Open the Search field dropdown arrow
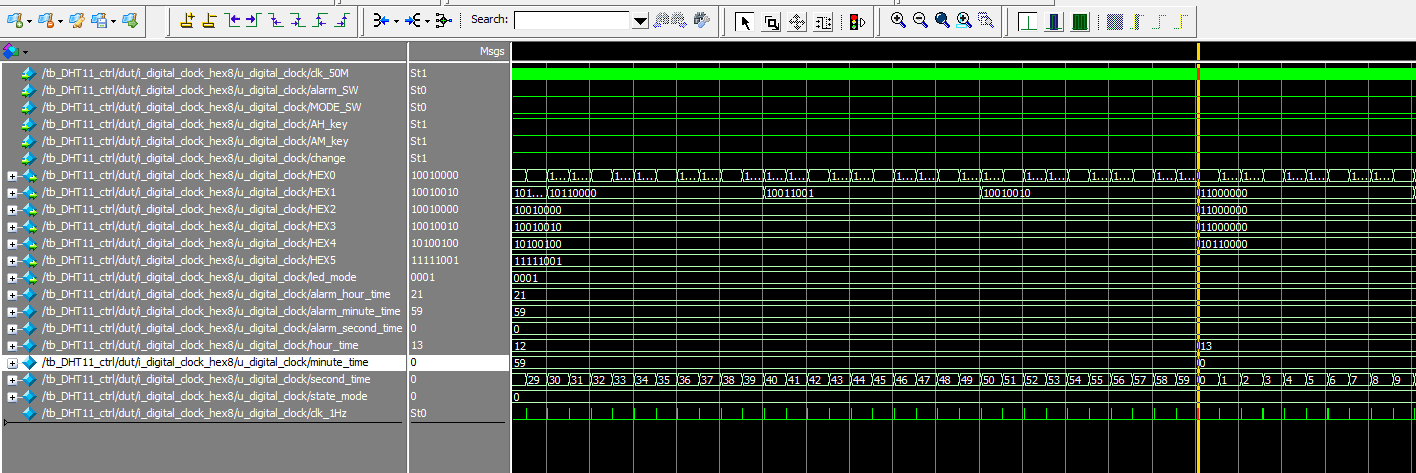The image size is (1416, 473). 640,21
